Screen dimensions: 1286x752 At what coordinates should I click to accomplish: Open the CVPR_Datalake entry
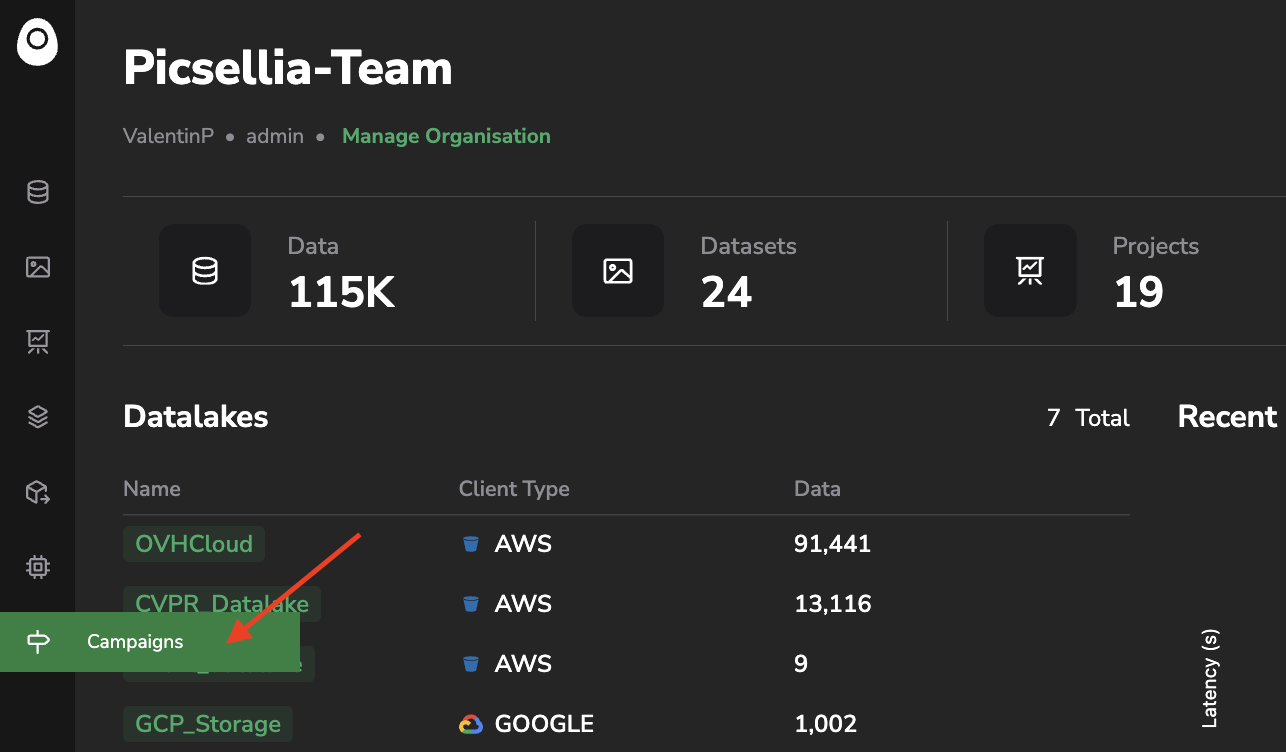222,603
